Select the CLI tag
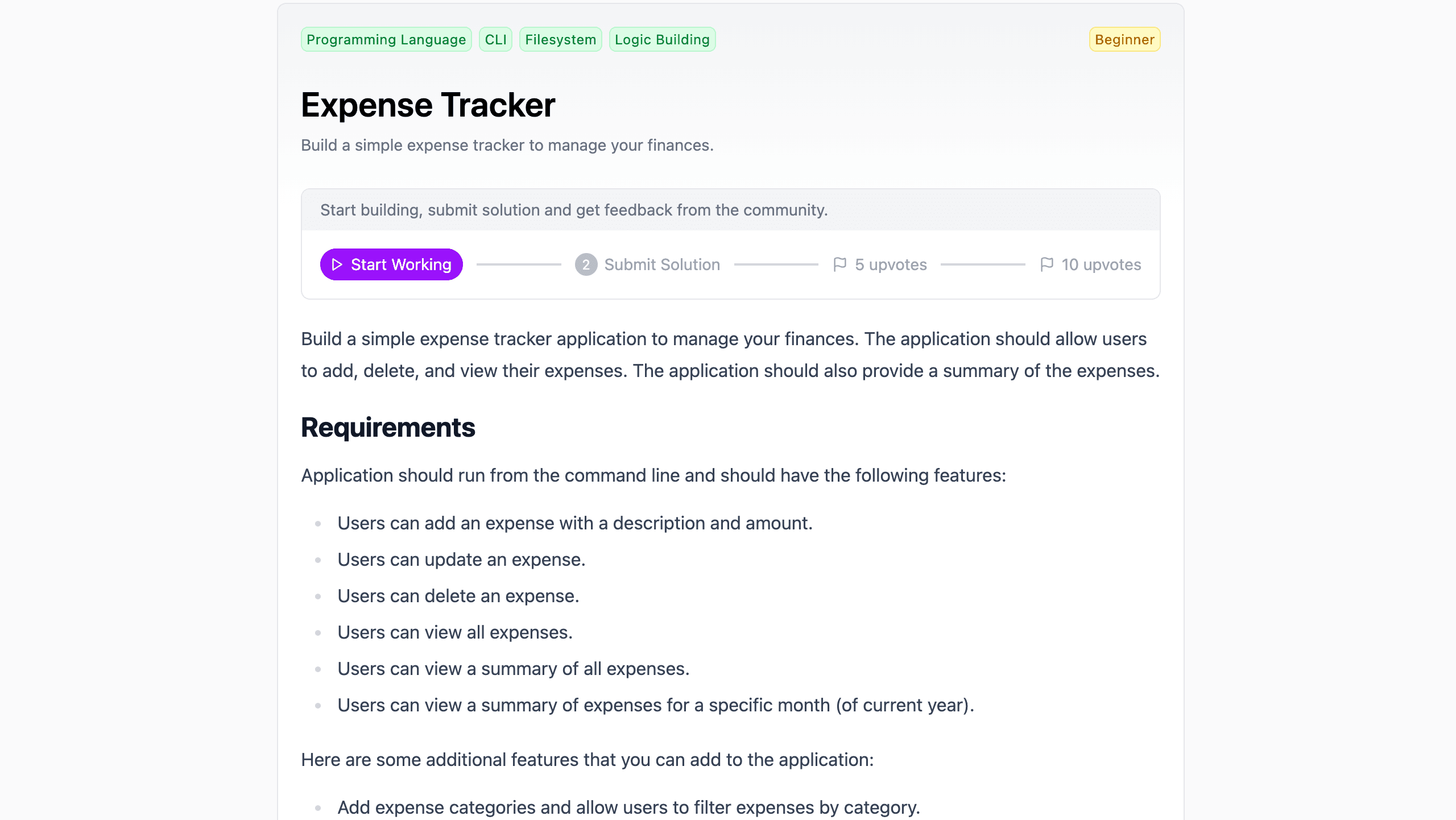The width and height of the screenshot is (1456, 820). click(x=495, y=39)
